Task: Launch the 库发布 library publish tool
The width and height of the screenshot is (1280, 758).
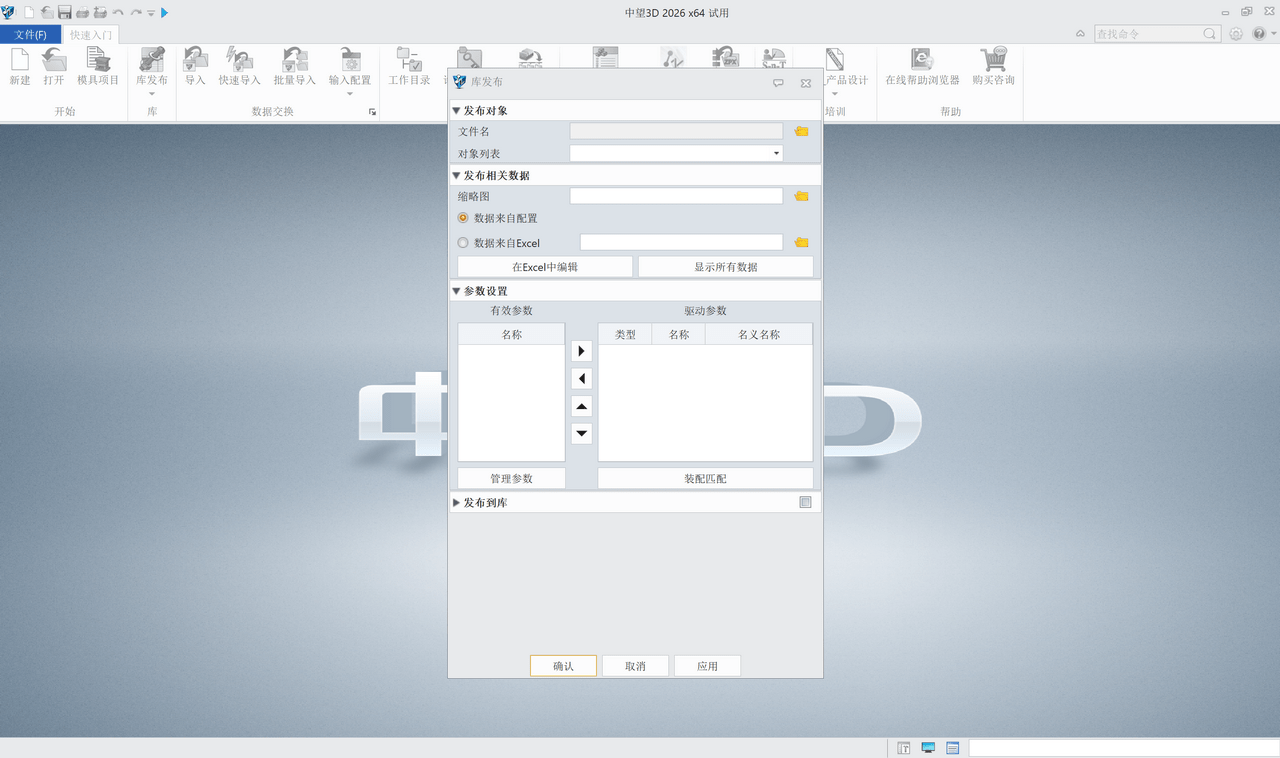Action: pos(151,68)
